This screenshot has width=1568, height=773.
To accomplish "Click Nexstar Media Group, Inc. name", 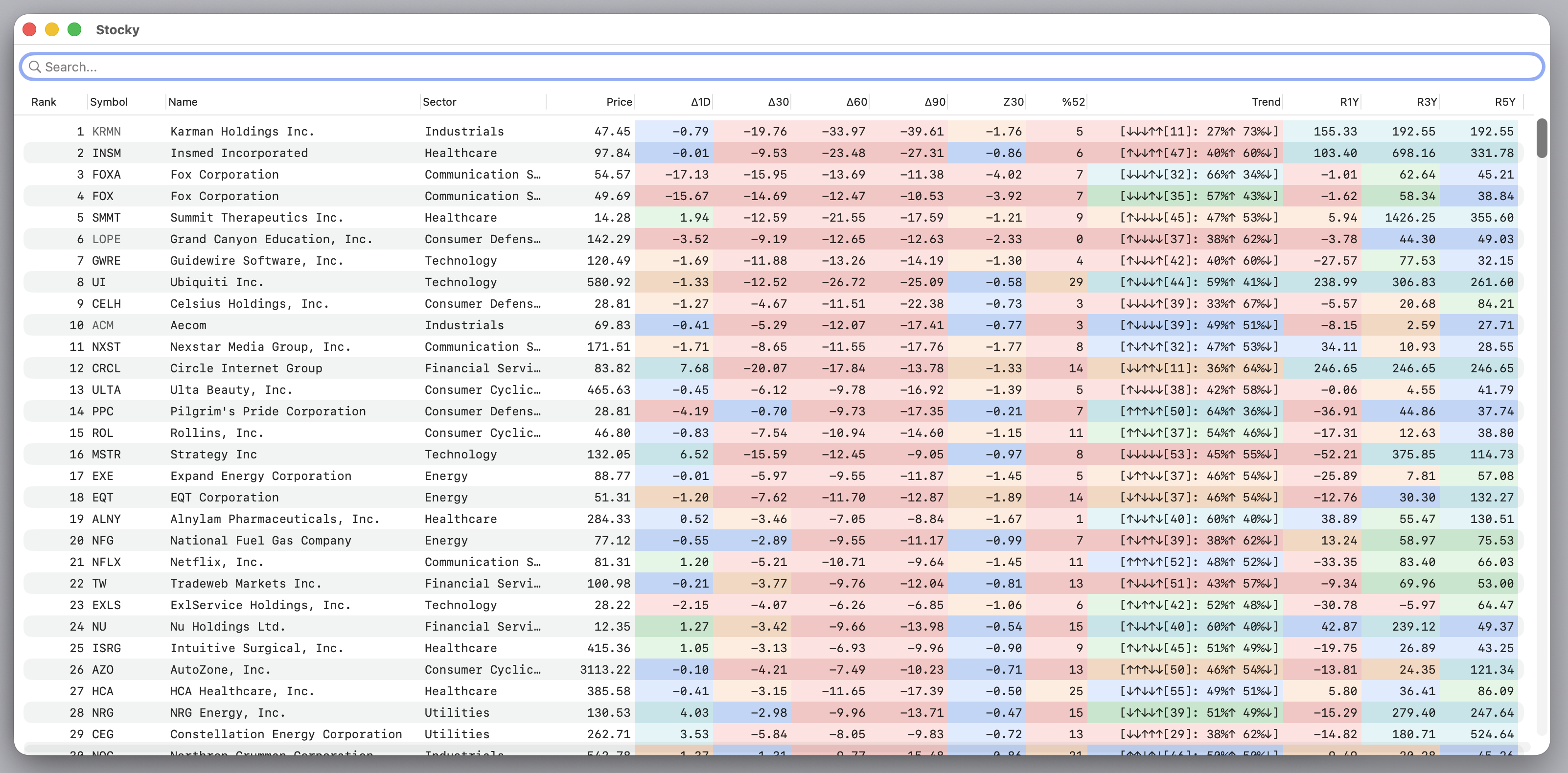I will 260,347.
